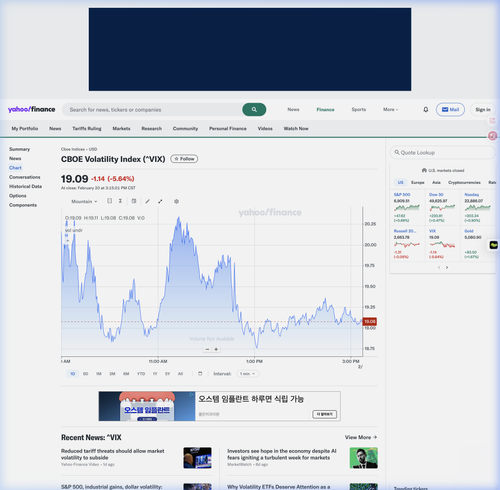Open chart settings gear icon
This screenshot has height=490, width=500.
176,201
